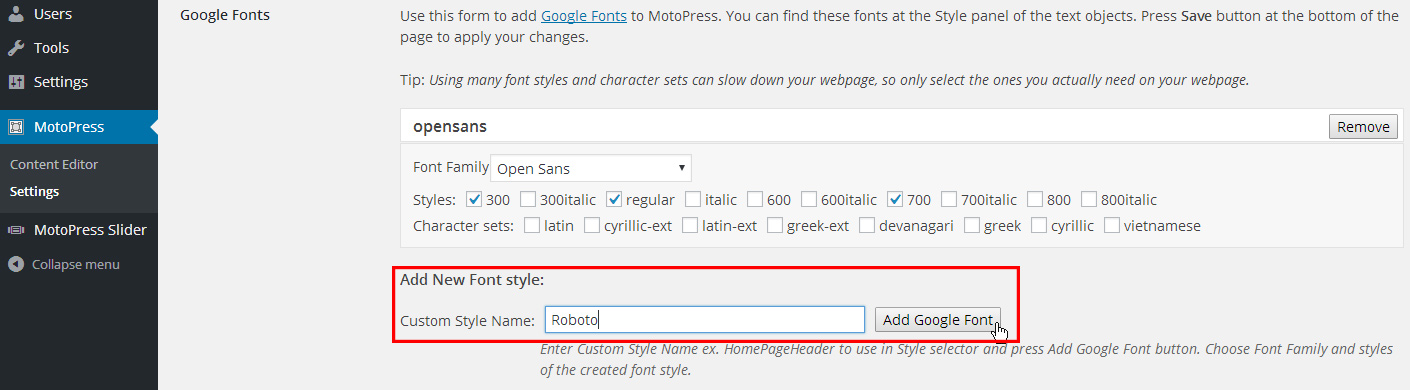The width and height of the screenshot is (1410, 390).
Task: Click the Collapse menu arrow icon
Action: click(x=16, y=265)
